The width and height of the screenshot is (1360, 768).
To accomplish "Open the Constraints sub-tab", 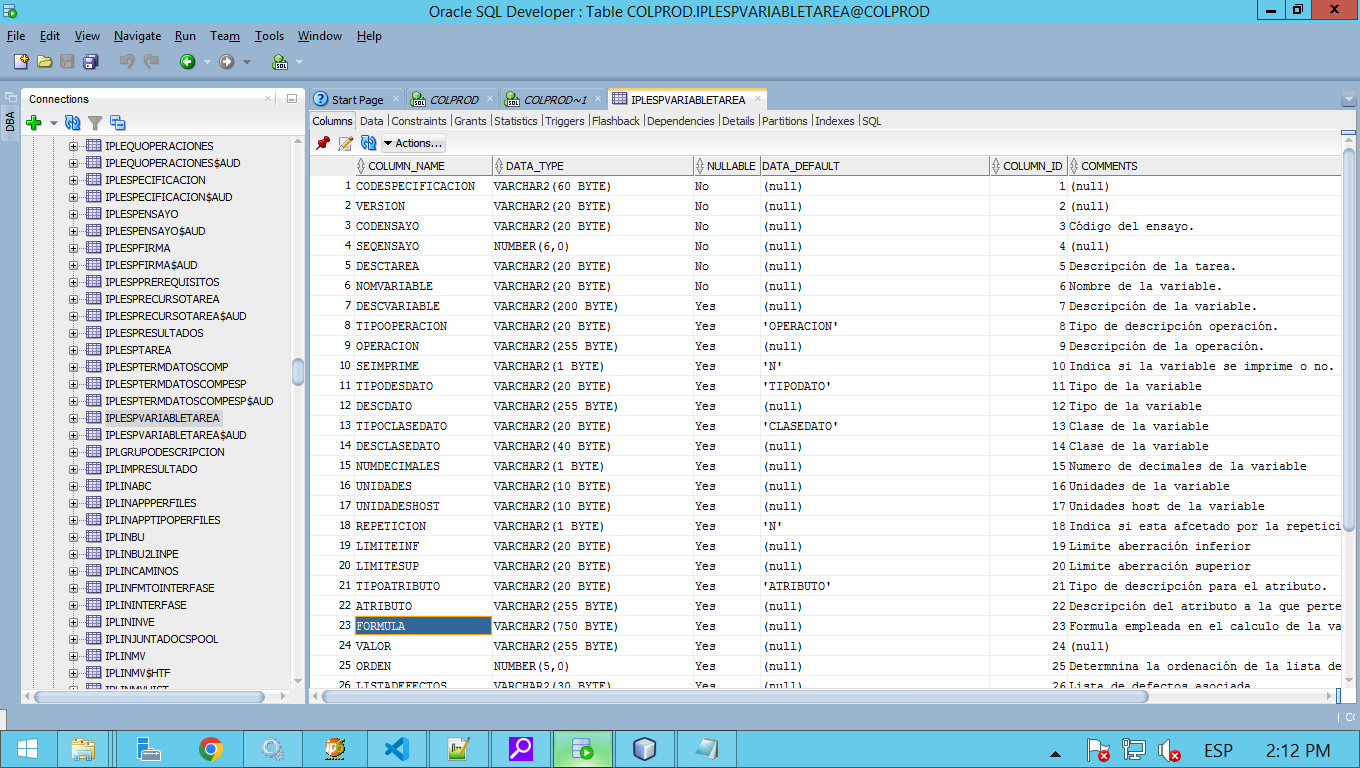I will tap(419, 121).
